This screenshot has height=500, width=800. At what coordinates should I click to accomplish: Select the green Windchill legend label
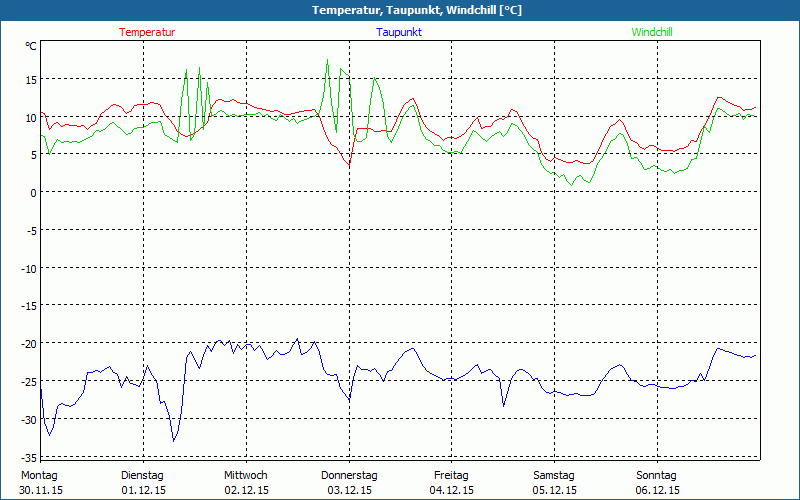pos(652,32)
